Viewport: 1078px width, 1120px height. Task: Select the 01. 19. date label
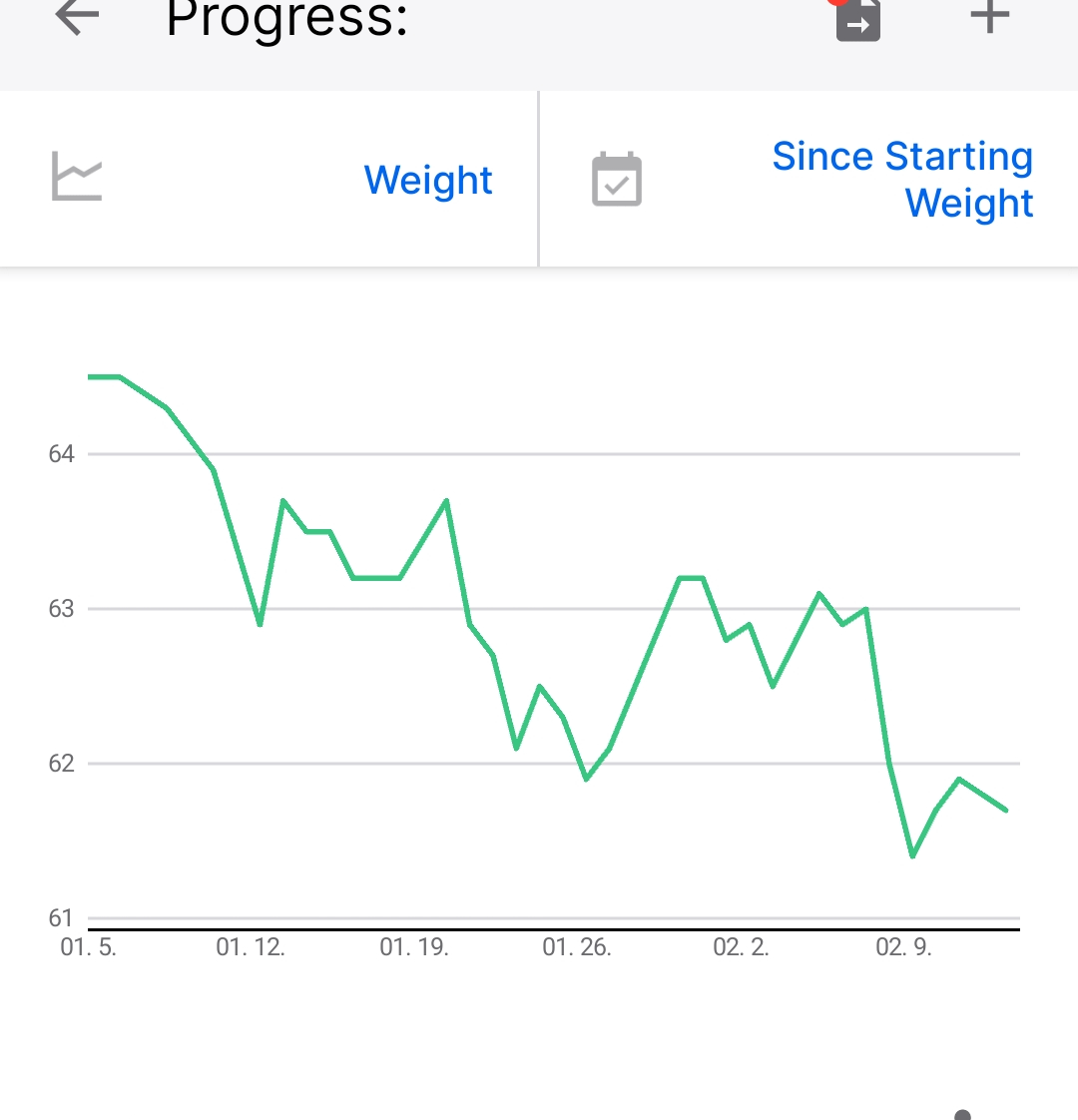point(413,947)
